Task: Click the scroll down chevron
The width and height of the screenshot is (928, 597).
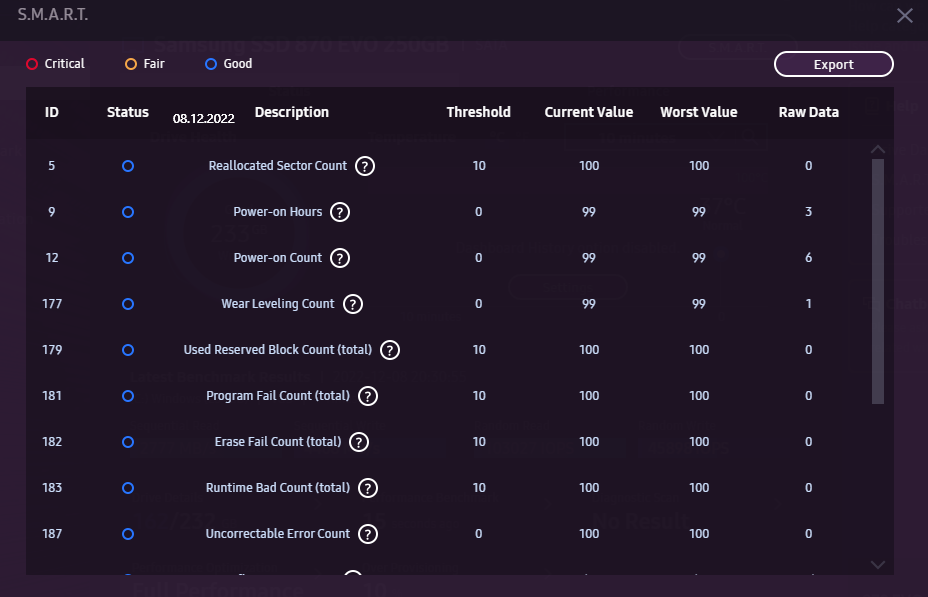Action: pyautogui.click(x=878, y=565)
